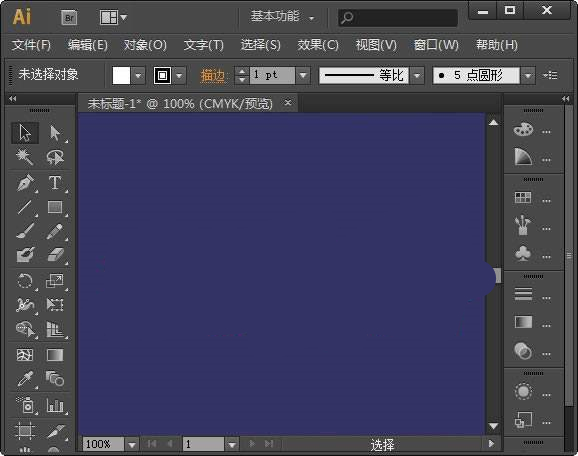Click the search field in title bar
The image size is (578, 456).
pyautogui.click(x=398, y=17)
